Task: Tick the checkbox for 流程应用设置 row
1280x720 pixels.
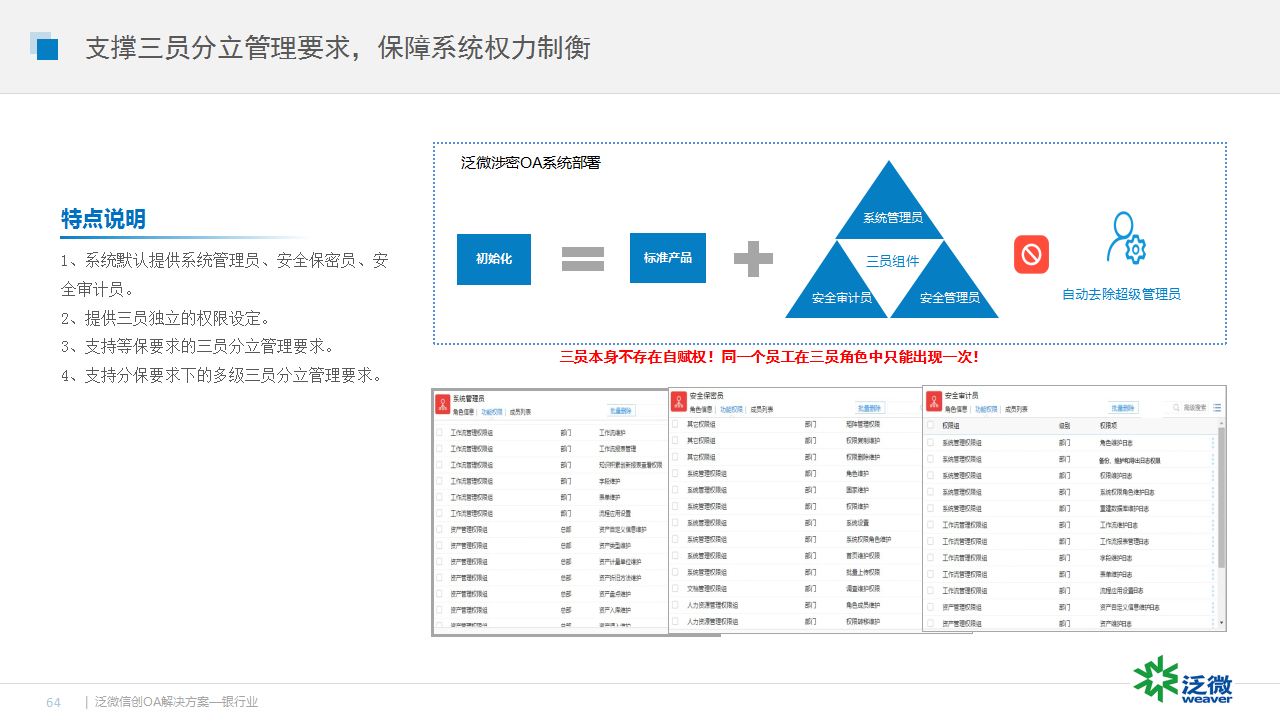Action: pos(439,513)
